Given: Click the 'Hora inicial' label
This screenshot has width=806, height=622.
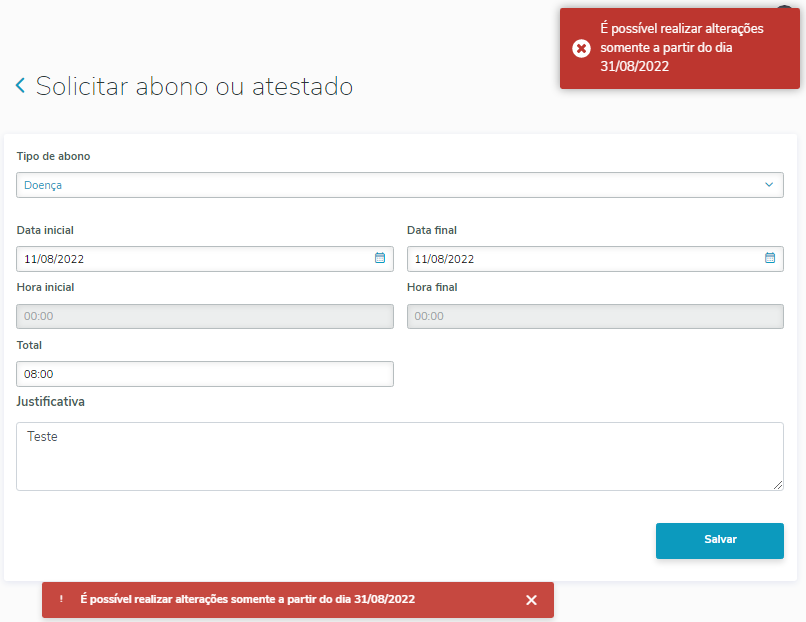Looking at the screenshot, I should pos(45,287).
